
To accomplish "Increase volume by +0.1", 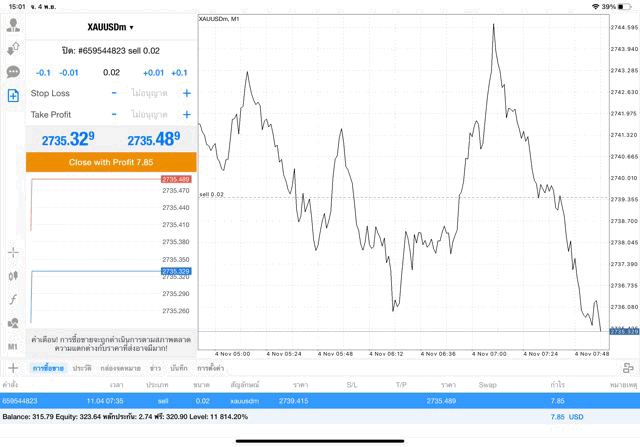I will point(179,72).
